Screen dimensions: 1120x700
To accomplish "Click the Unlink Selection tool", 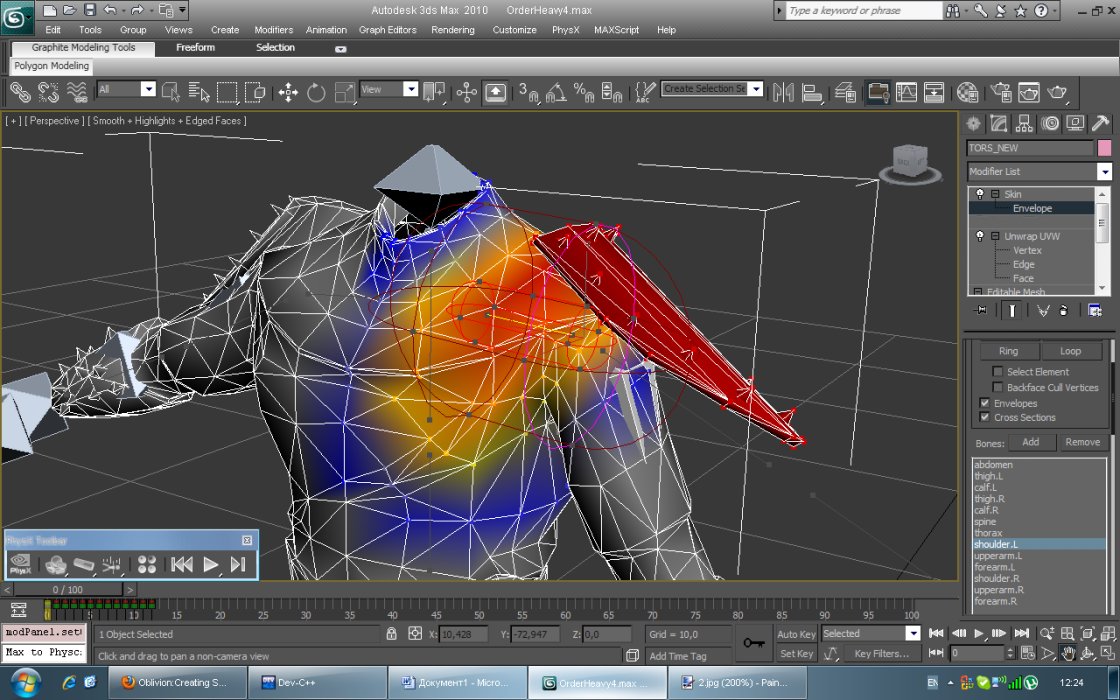I will [x=48, y=92].
